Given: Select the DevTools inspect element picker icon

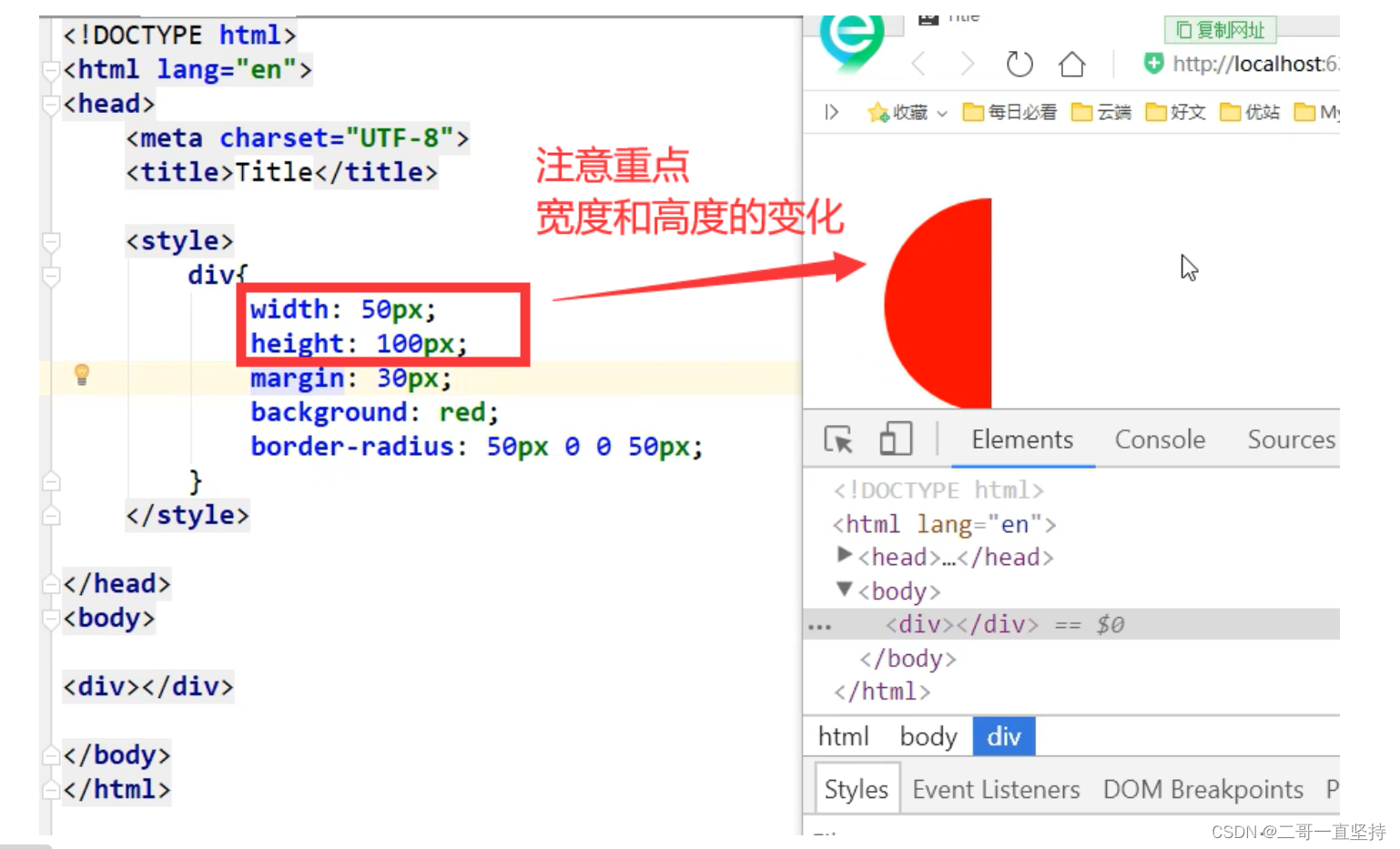Looking at the screenshot, I should pos(838,440).
